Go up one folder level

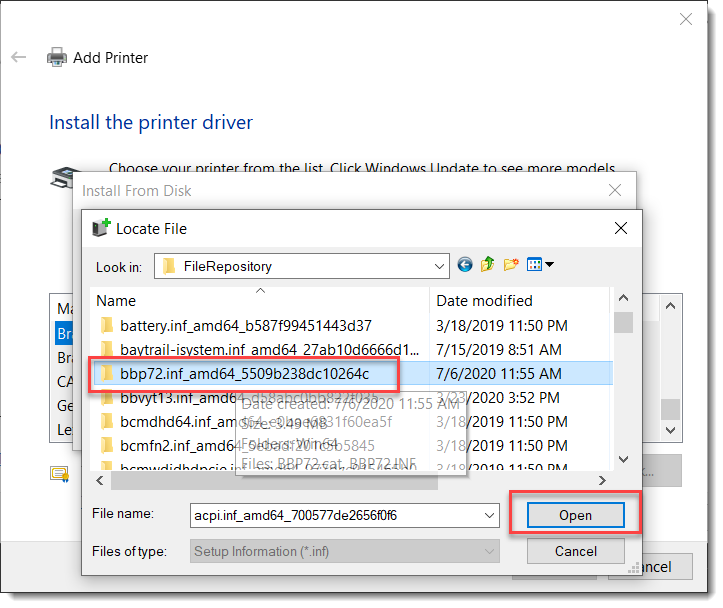coord(487,265)
